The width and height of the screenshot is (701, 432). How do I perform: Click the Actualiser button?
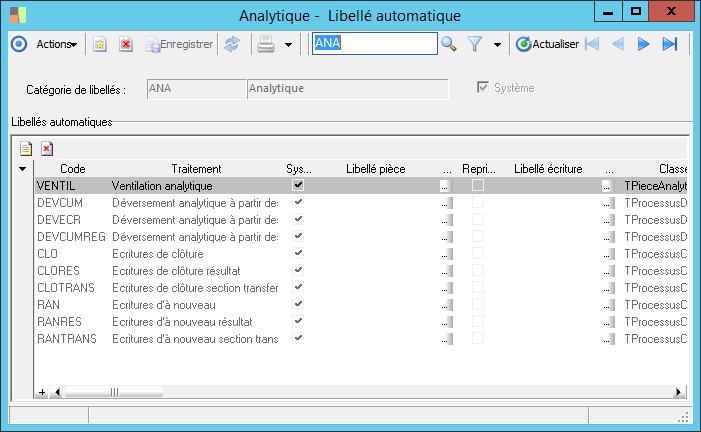tap(547, 44)
